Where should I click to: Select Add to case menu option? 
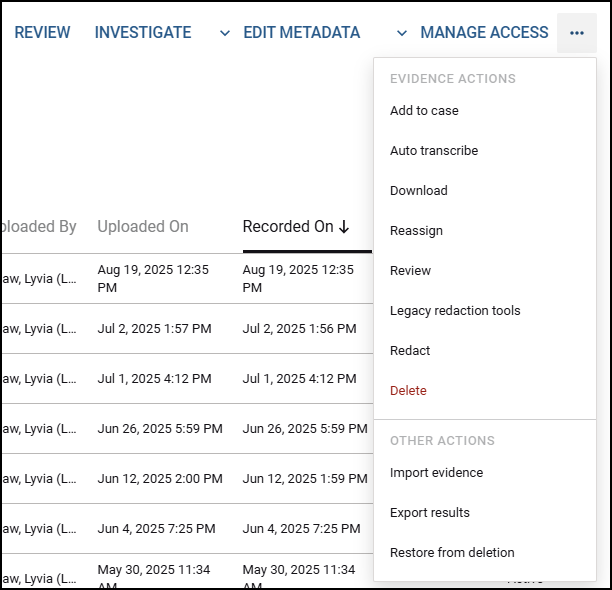coord(424,111)
